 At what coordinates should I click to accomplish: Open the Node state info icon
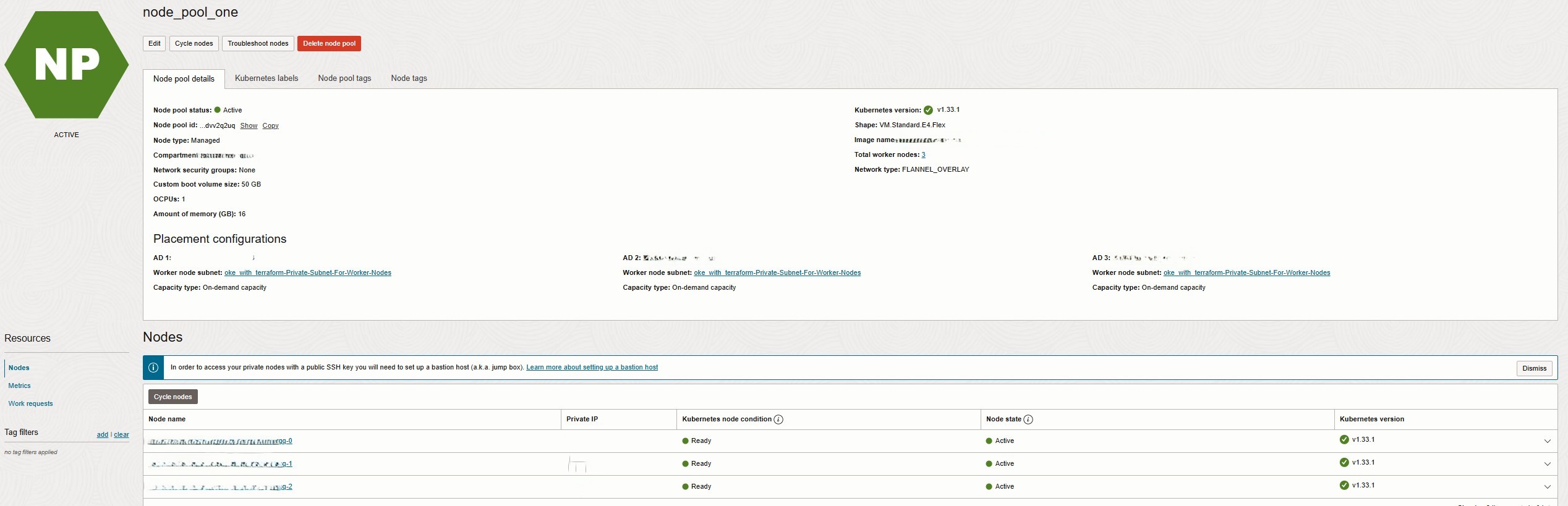(x=1028, y=420)
